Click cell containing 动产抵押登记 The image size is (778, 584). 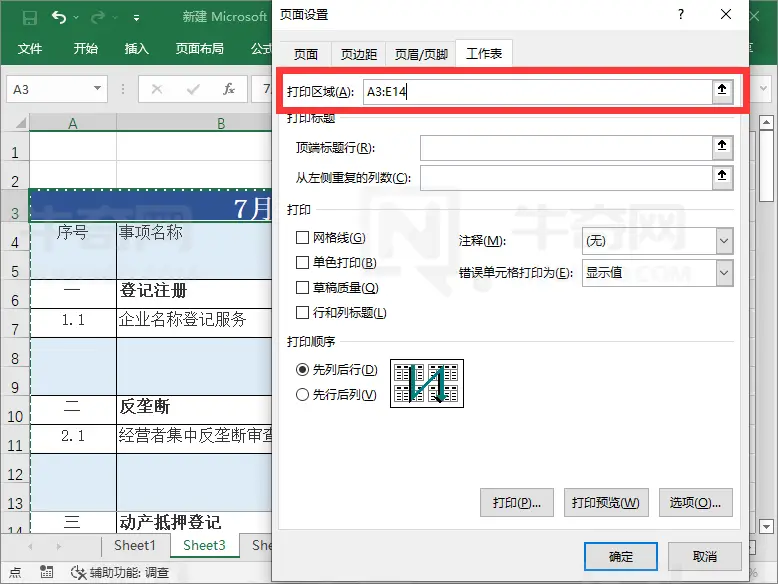tap(194, 522)
